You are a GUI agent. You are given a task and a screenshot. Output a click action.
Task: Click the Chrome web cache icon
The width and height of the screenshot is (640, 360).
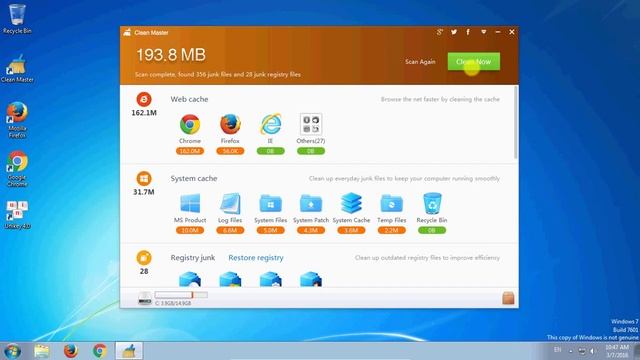[x=190, y=124]
